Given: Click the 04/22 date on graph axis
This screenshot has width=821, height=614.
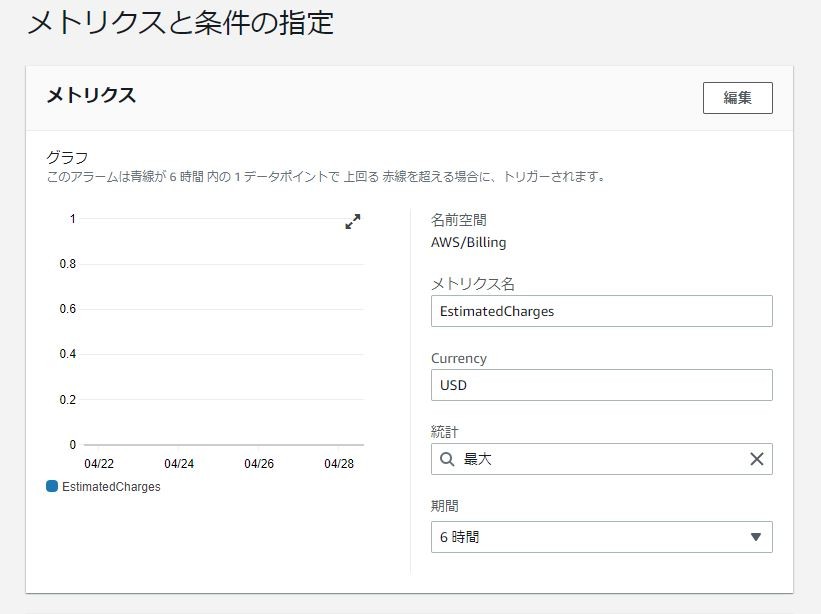Looking at the screenshot, I should 99,464.
